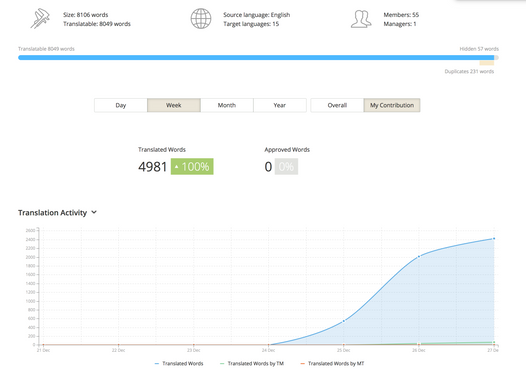Click the caliper size icon
Image resolution: width=526 pixels, height=380 pixels.
click(40, 18)
